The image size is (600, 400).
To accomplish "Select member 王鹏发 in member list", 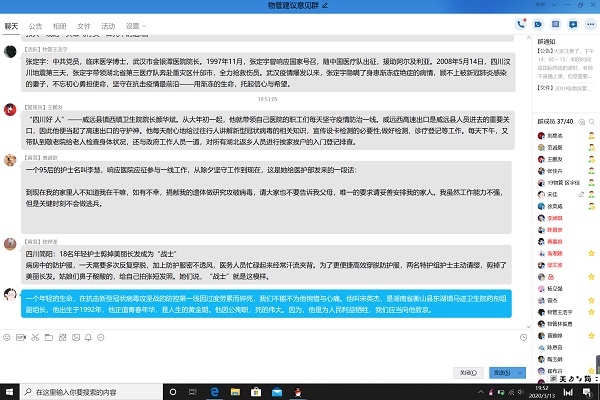I will coord(555,159).
